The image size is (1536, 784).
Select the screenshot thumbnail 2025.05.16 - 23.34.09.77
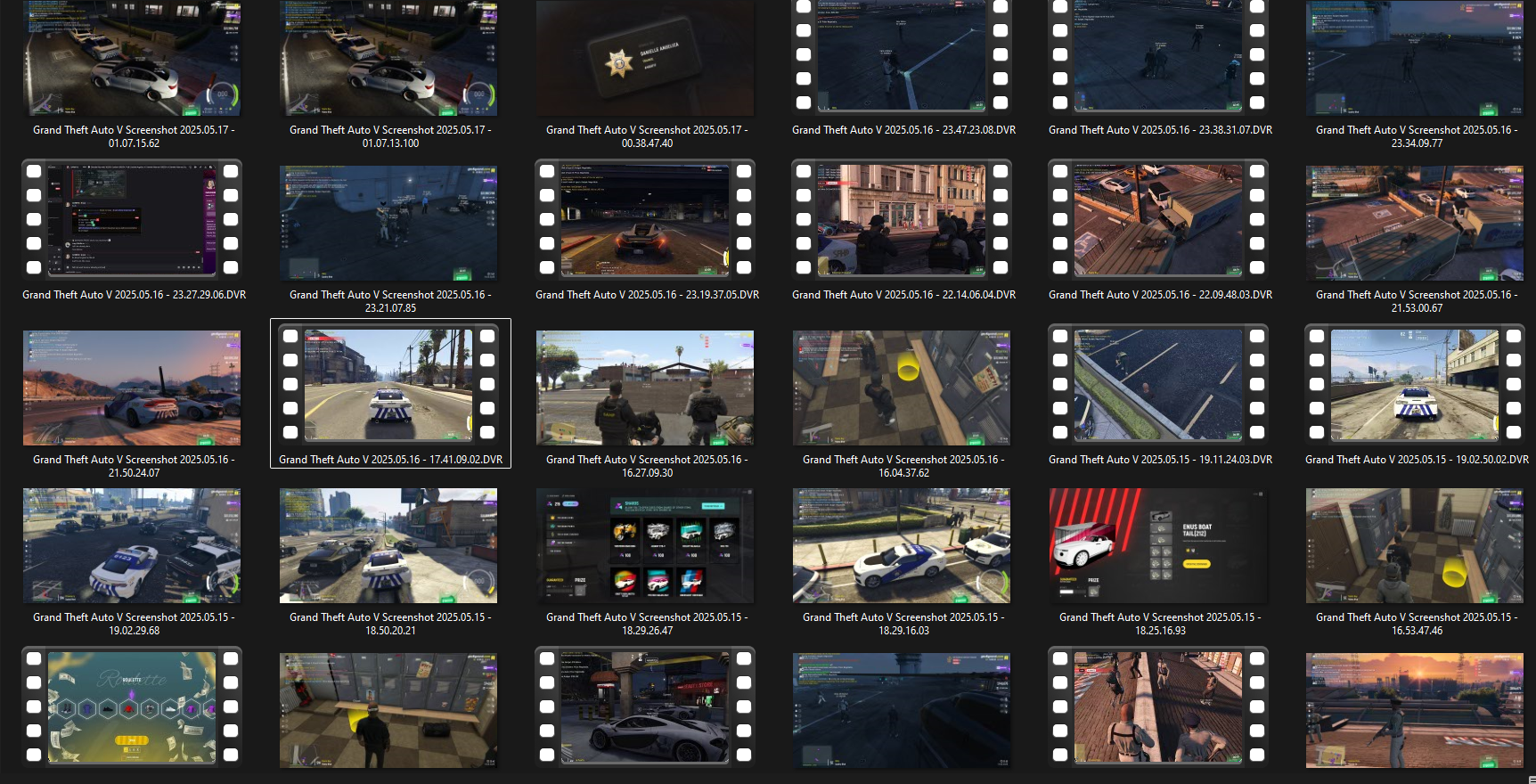(1415, 58)
